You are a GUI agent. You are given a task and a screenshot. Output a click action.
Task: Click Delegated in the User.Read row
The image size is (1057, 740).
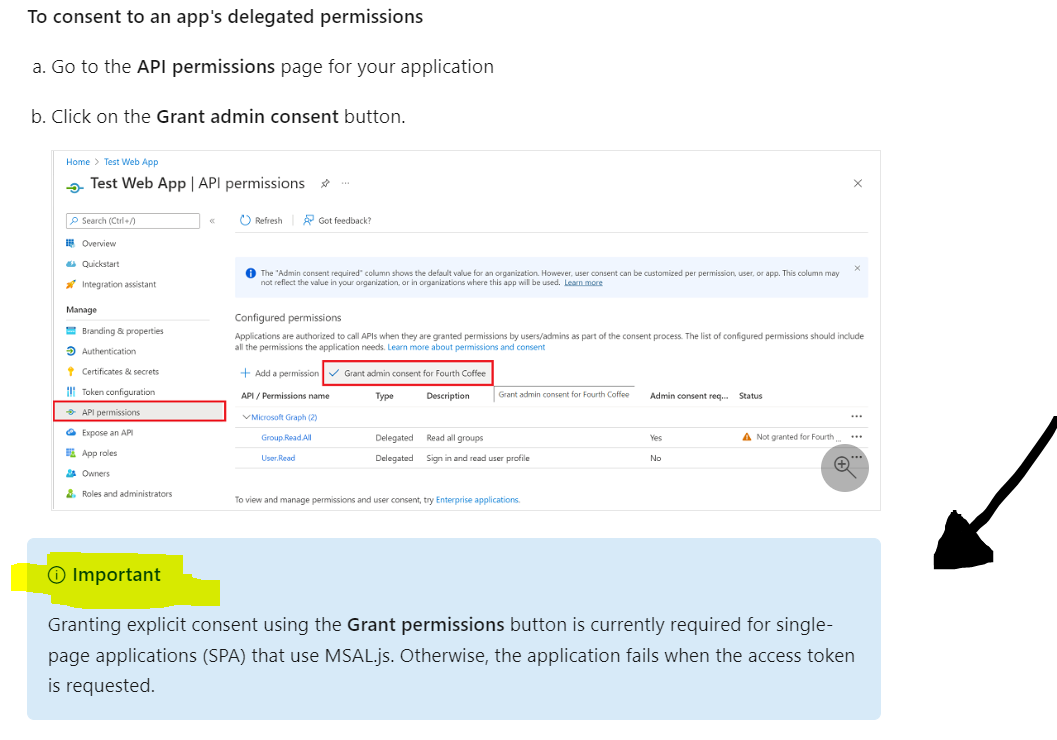click(394, 458)
